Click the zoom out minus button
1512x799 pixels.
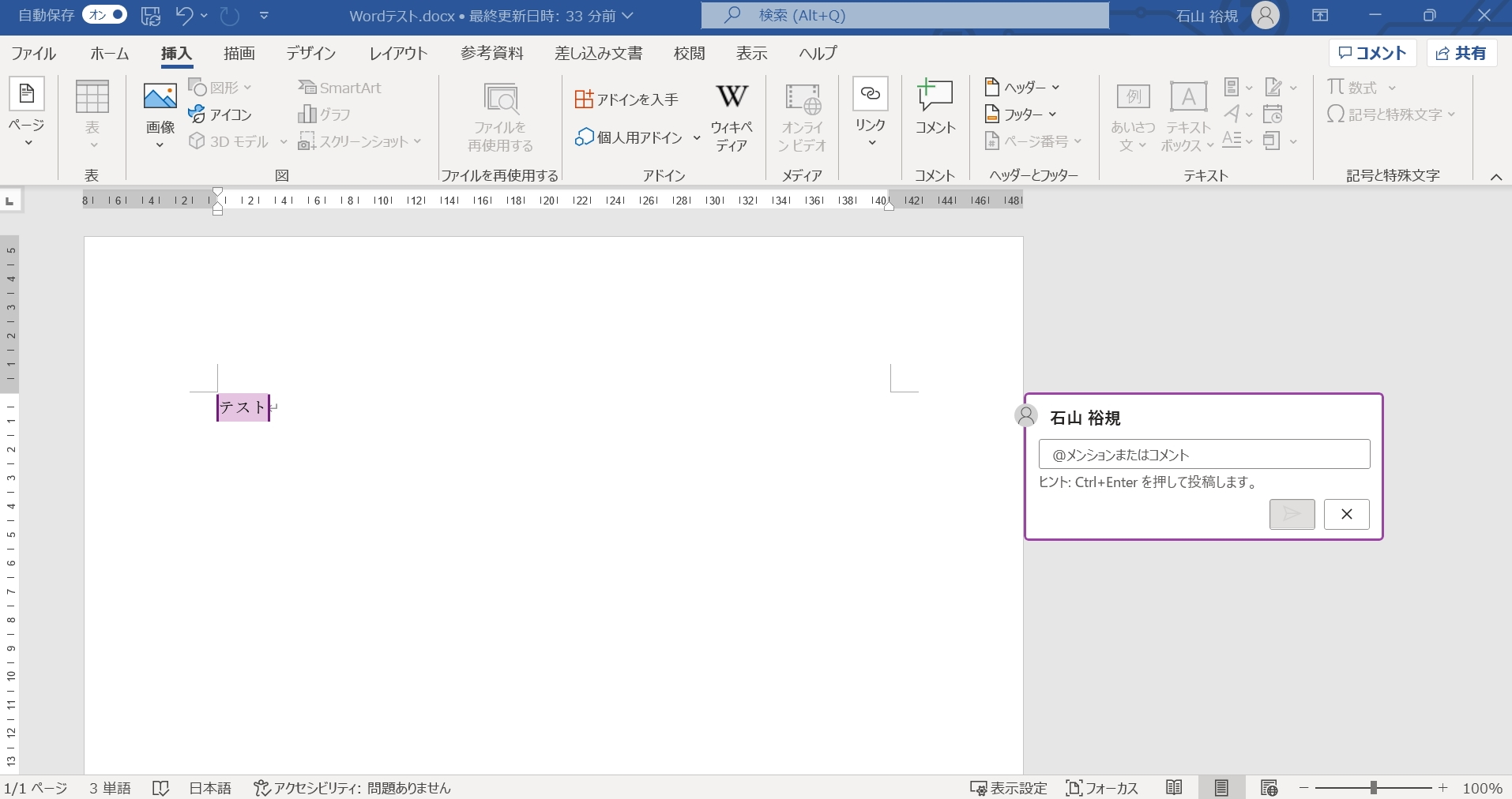click(x=1304, y=788)
